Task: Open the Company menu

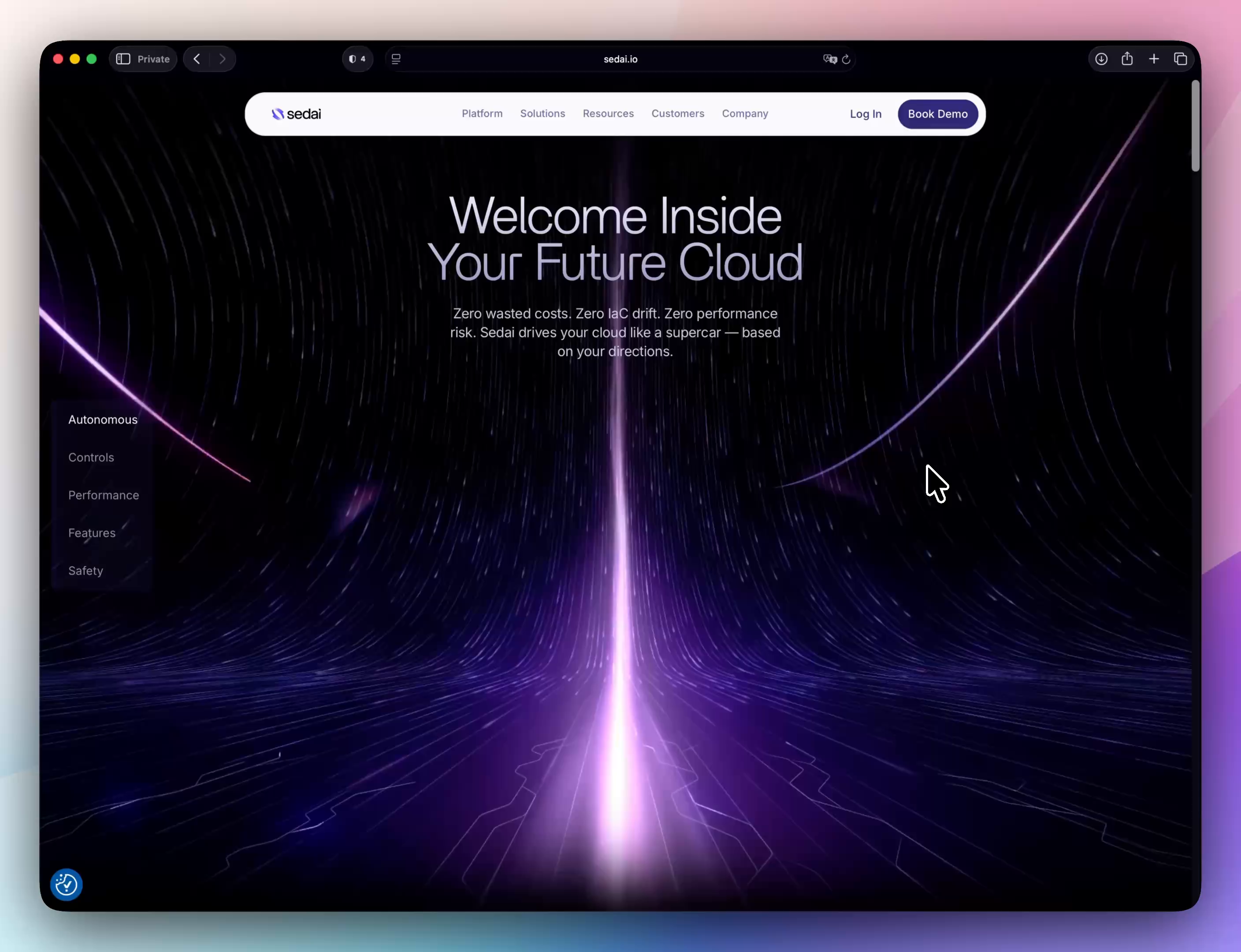Action: pyautogui.click(x=745, y=113)
